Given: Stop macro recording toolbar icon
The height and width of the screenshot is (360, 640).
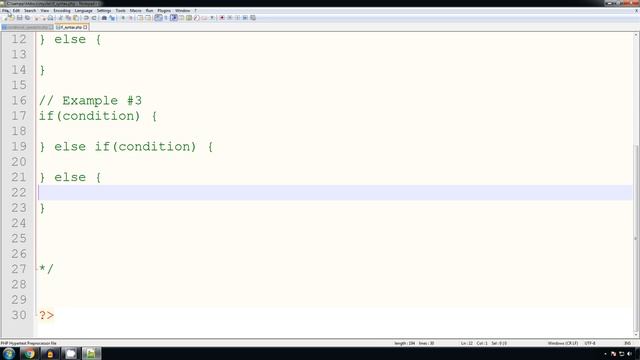Looking at the screenshot, I should [x=230, y=18].
